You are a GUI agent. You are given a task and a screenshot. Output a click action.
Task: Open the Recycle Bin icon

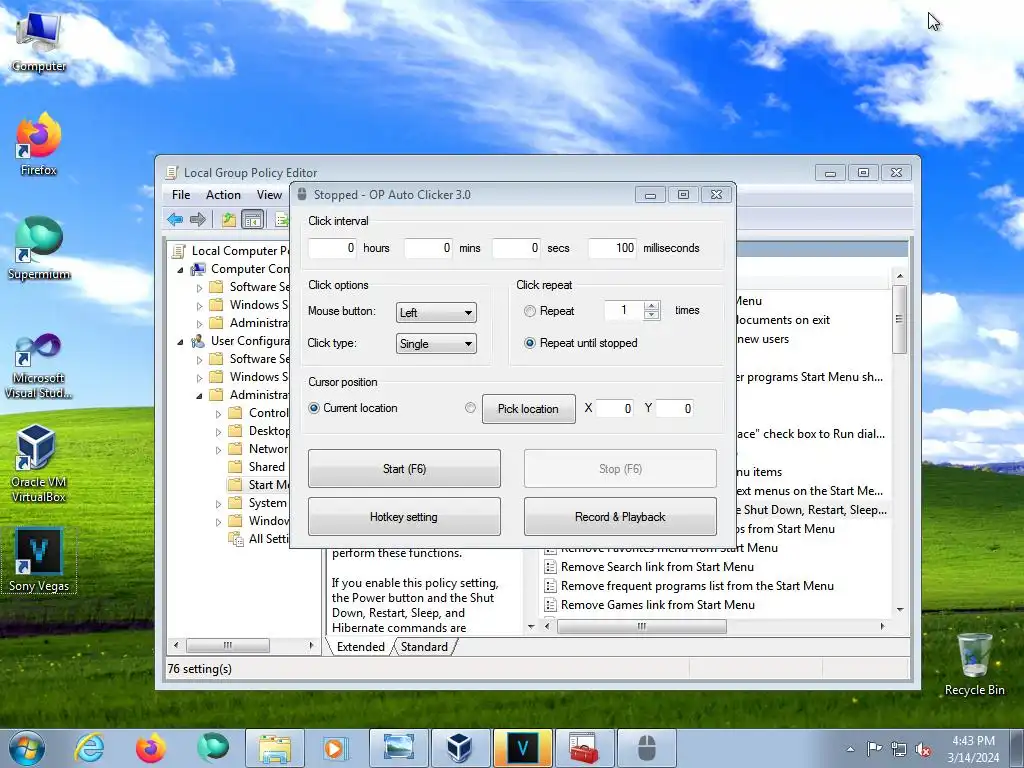(x=974, y=664)
